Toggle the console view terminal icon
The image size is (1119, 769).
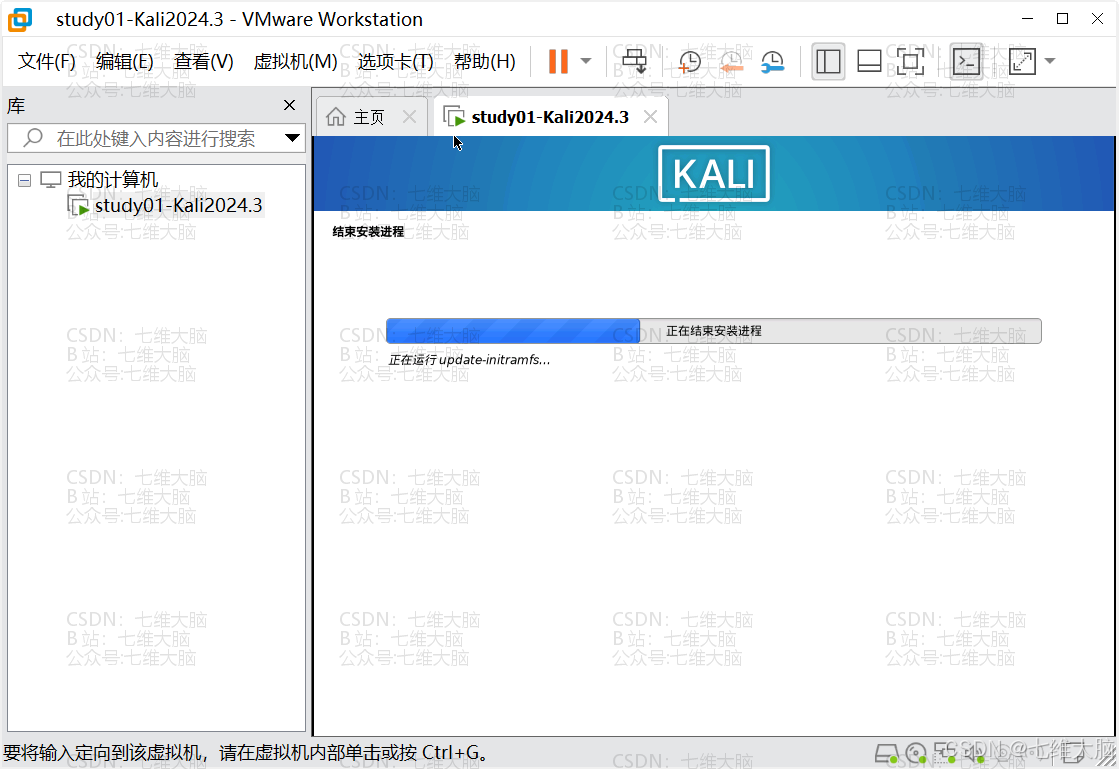(966, 61)
